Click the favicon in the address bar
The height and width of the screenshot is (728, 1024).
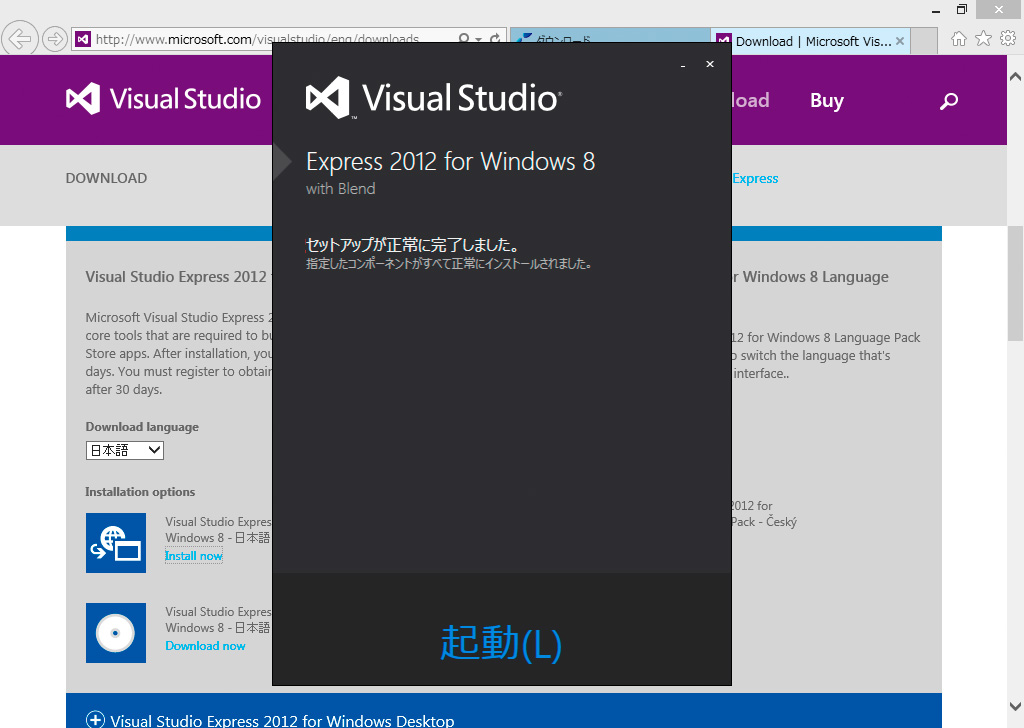coord(82,39)
